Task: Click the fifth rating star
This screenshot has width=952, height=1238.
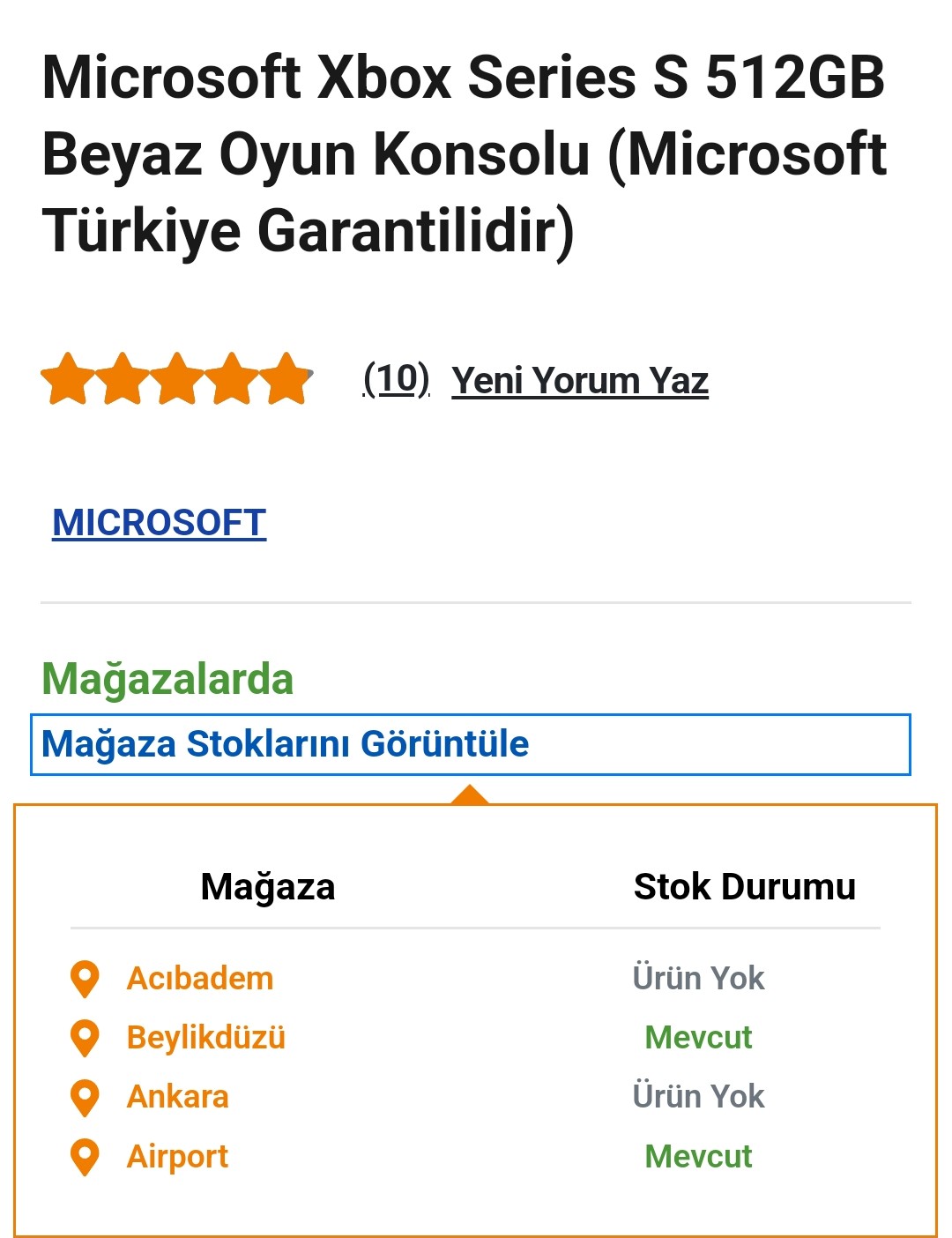Action: coord(286,378)
